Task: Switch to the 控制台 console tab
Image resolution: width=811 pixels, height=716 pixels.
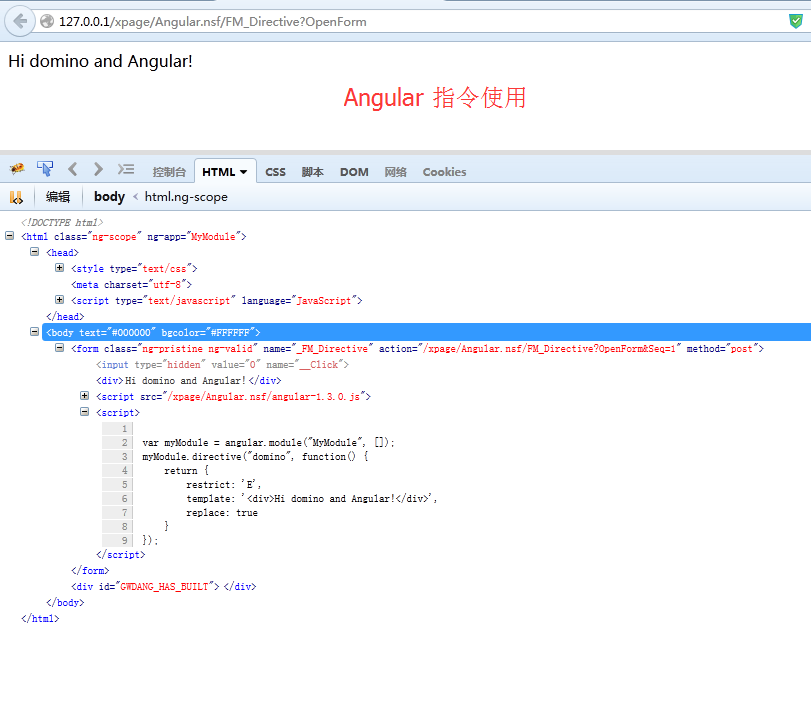Action: pyautogui.click(x=169, y=172)
